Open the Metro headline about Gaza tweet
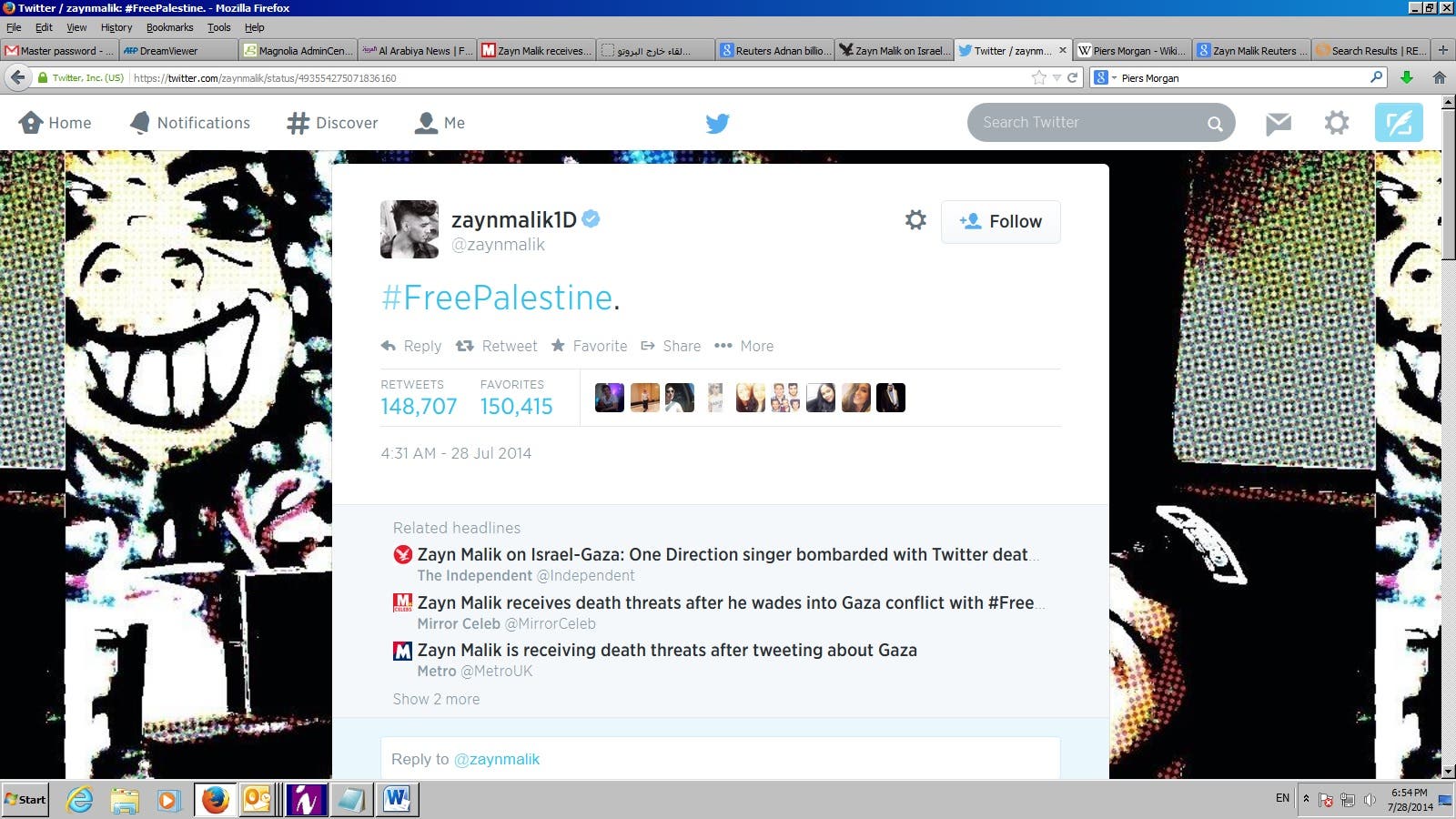Viewport: 1456px width, 819px height. (x=667, y=650)
